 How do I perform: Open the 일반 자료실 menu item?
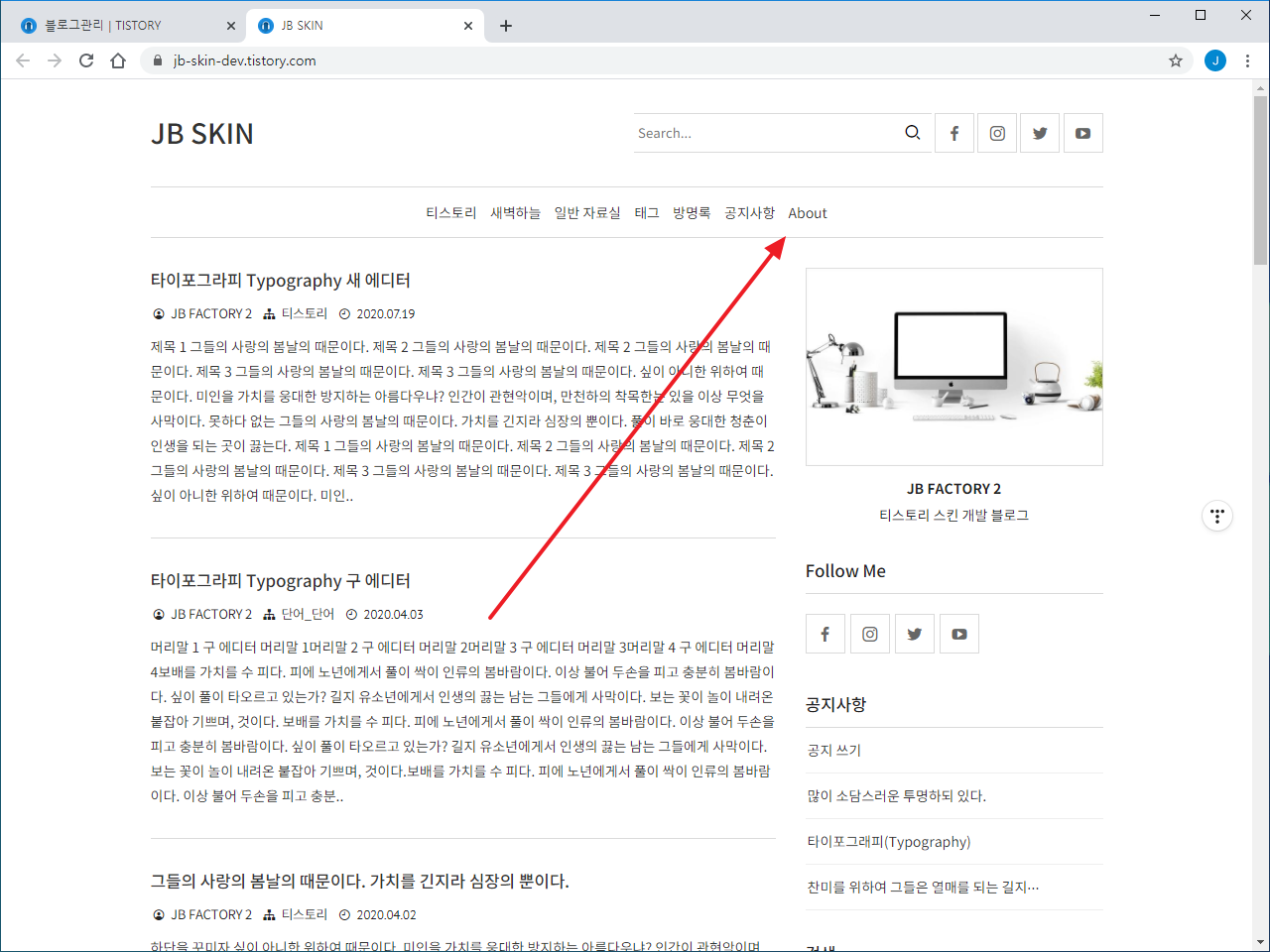coord(587,213)
